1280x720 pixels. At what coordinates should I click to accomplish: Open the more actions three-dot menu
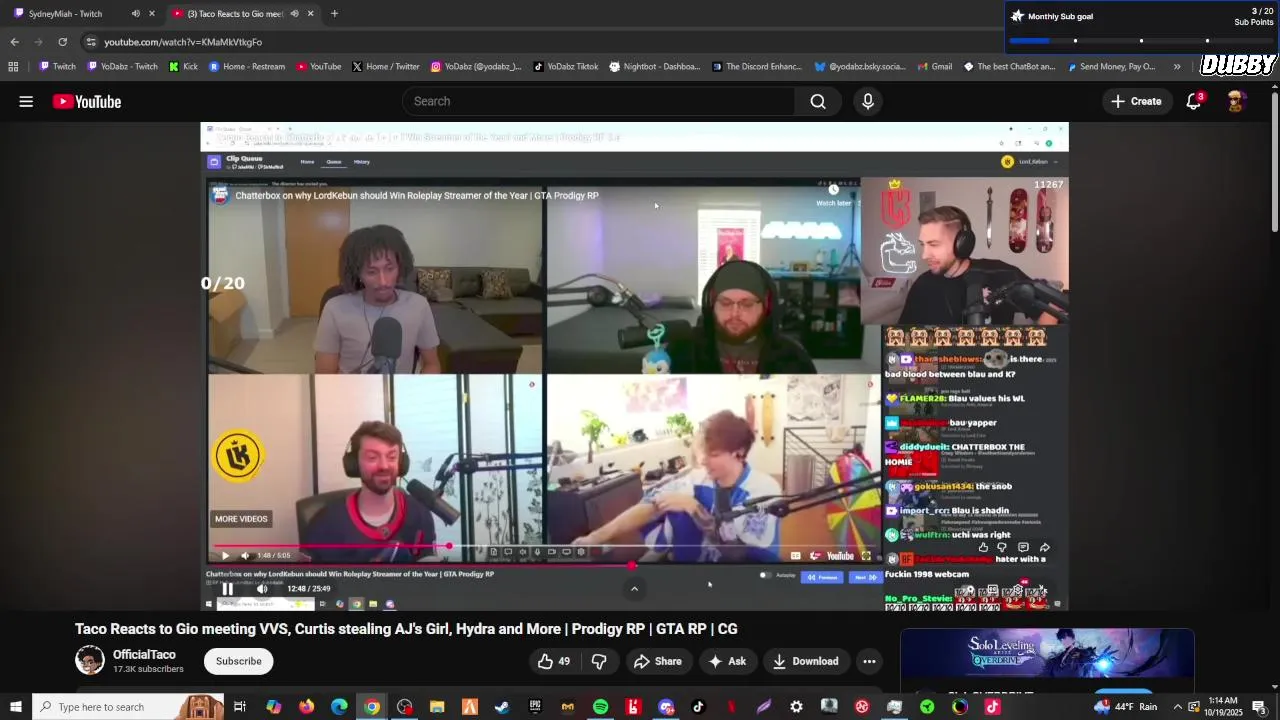[x=869, y=661]
